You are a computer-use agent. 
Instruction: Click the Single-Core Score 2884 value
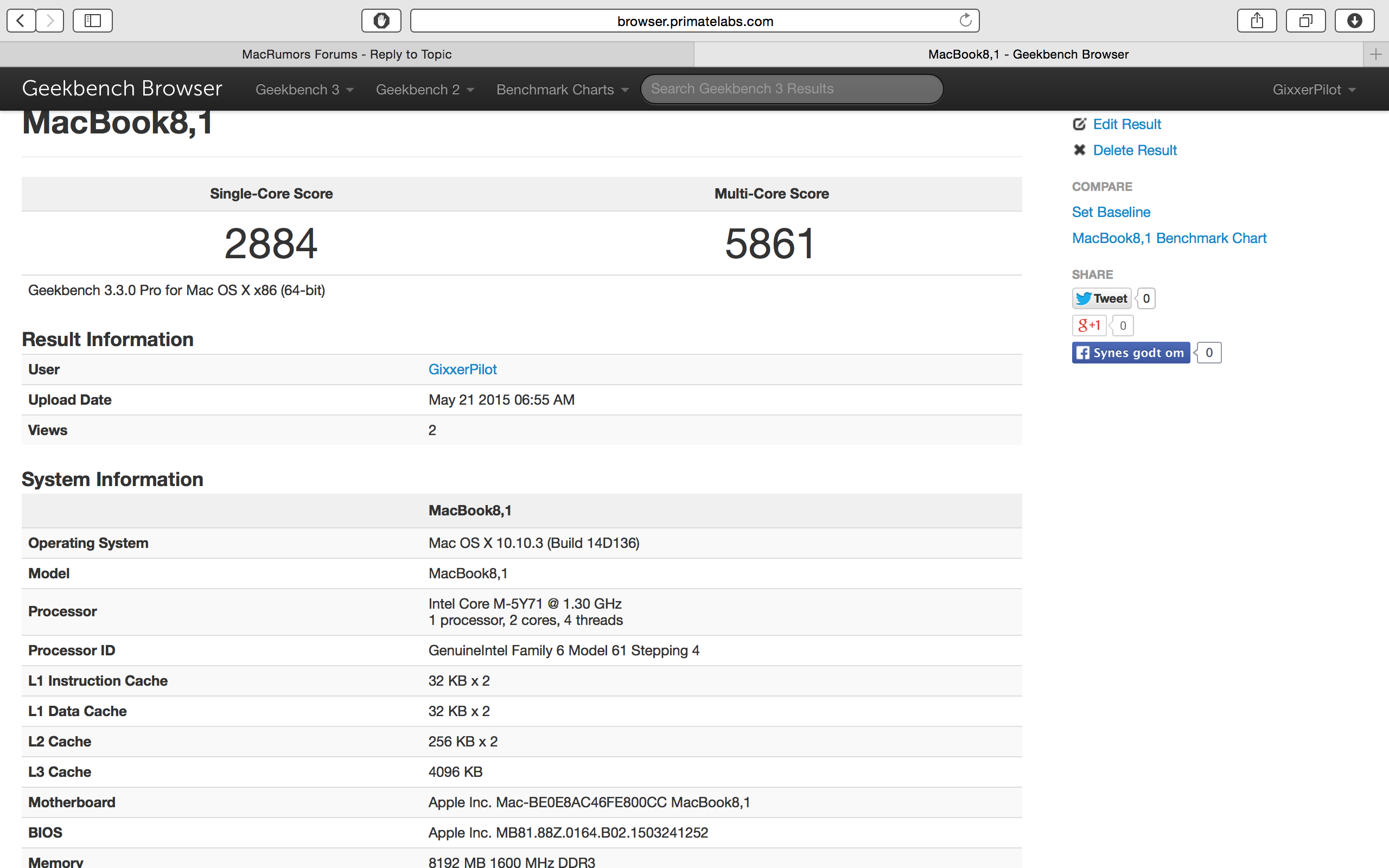click(x=271, y=244)
